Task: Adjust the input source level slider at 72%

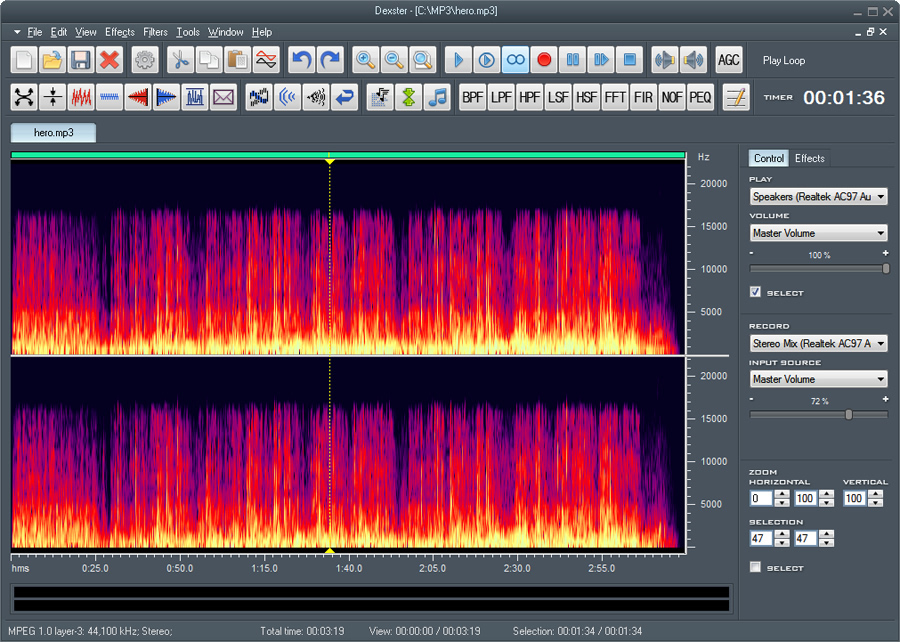Action: click(849, 414)
